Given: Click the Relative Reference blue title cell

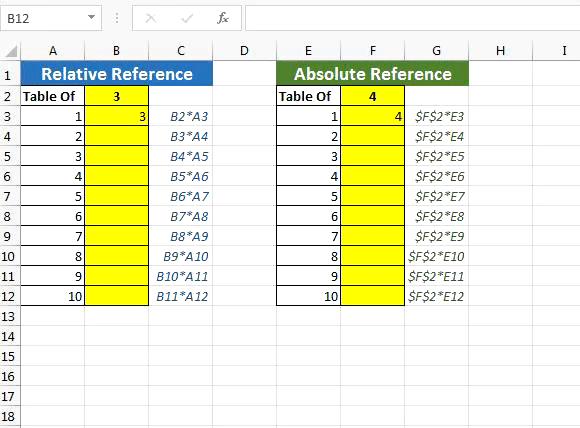Looking at the screenshot, I should coord(117,74).
